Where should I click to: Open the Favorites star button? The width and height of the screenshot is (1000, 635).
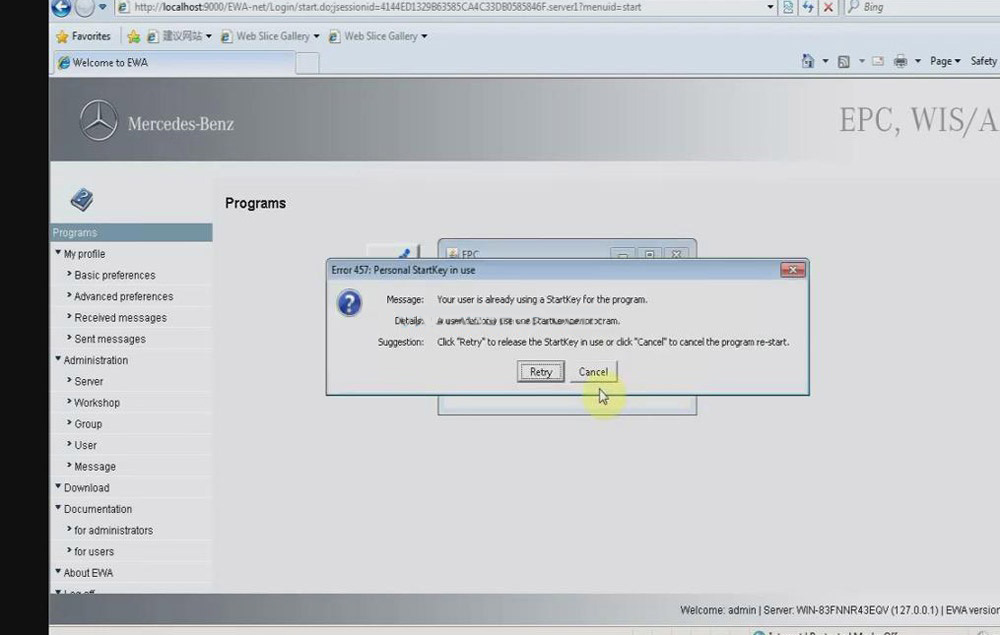(x=84, y=36)
